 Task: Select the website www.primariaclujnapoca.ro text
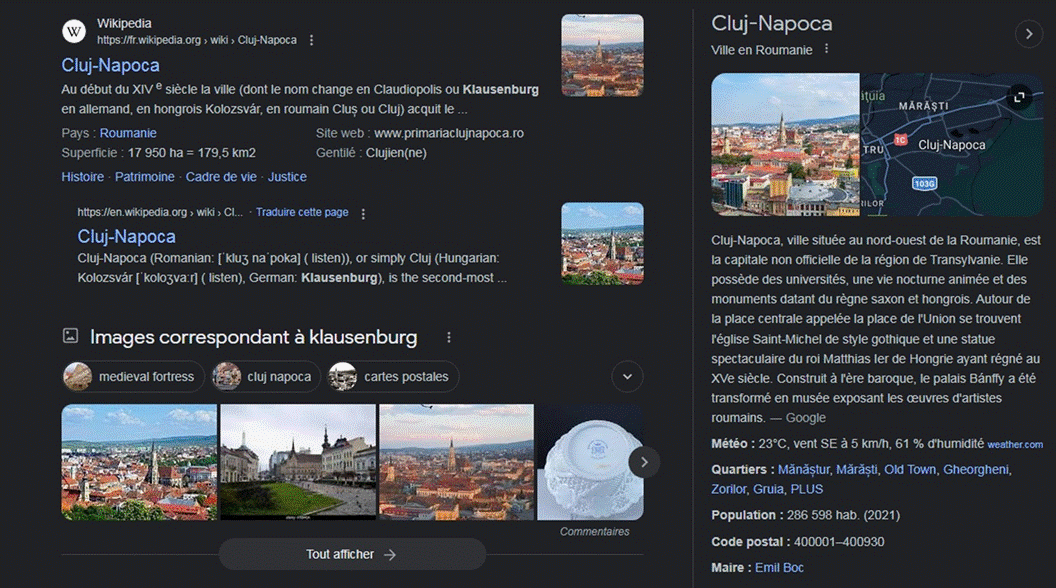449,133
